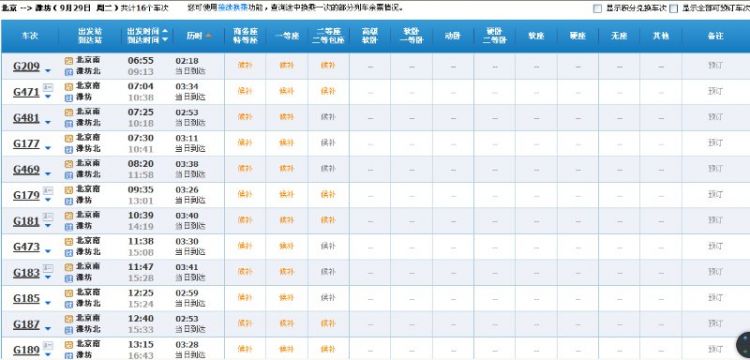
Task: Click 预订 button for G185
Action: 715,297
